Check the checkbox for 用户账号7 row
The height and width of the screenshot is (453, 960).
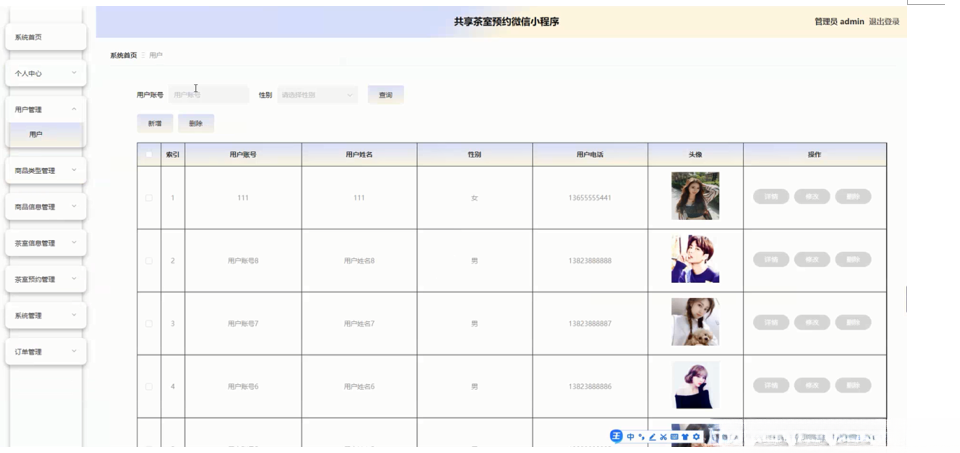pos(149,323)
